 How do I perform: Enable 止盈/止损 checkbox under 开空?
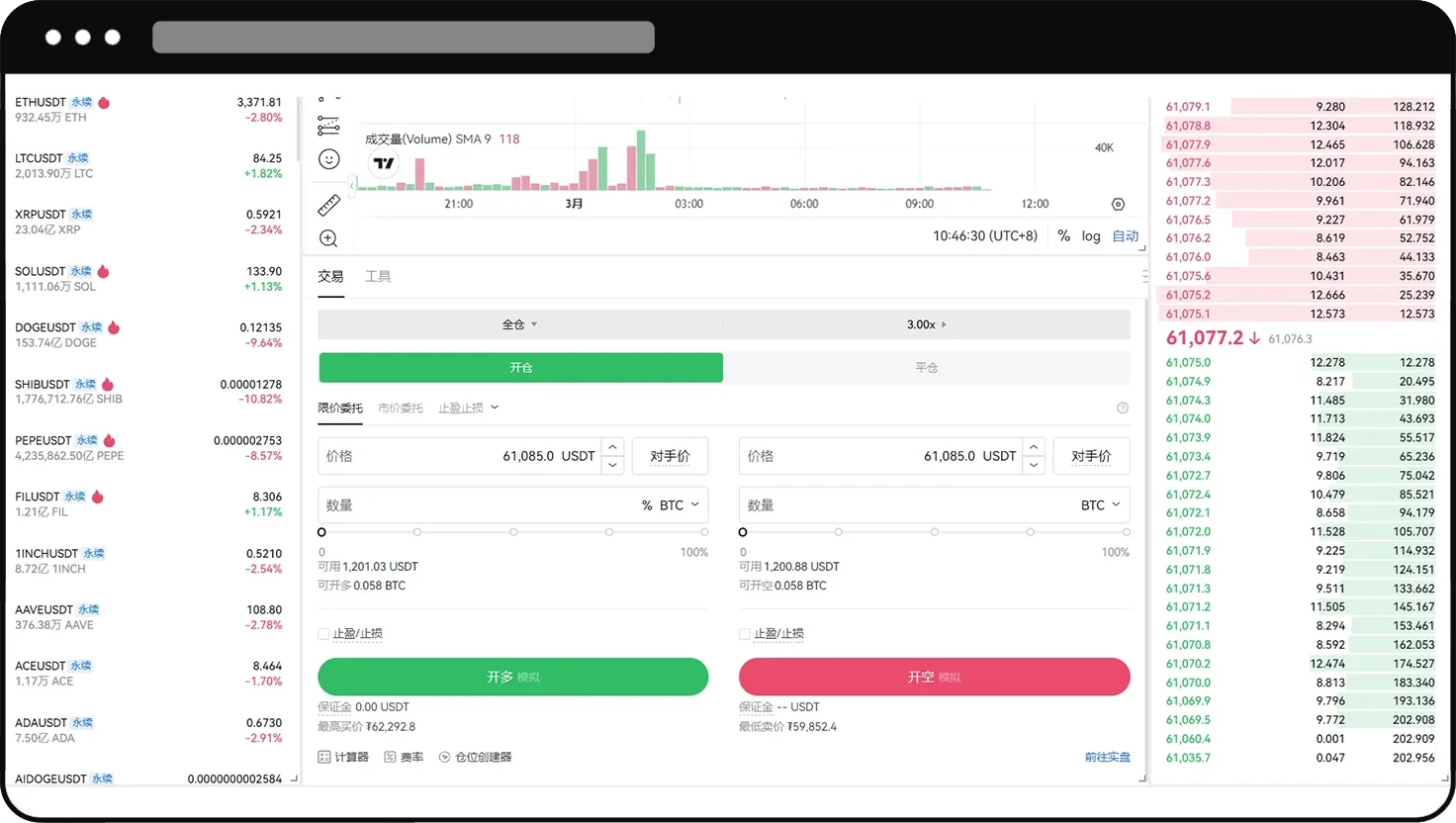pos(745,633)
